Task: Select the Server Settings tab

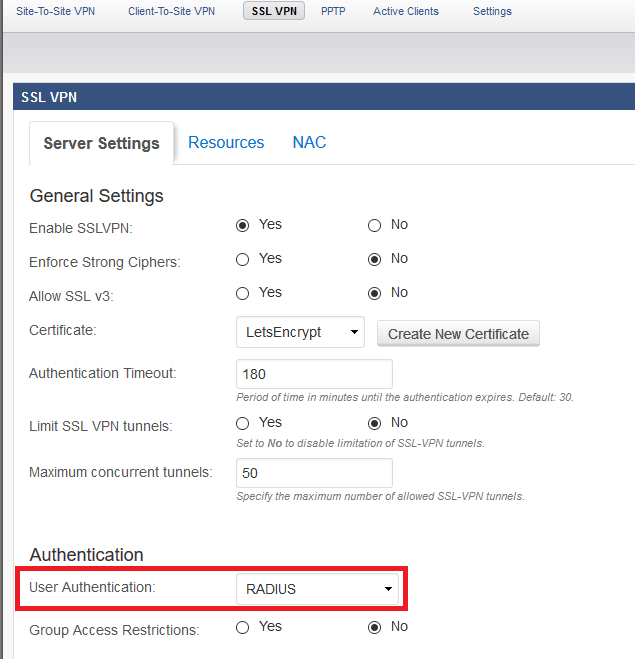Action: pyautogui.click(x=101, y=143)
